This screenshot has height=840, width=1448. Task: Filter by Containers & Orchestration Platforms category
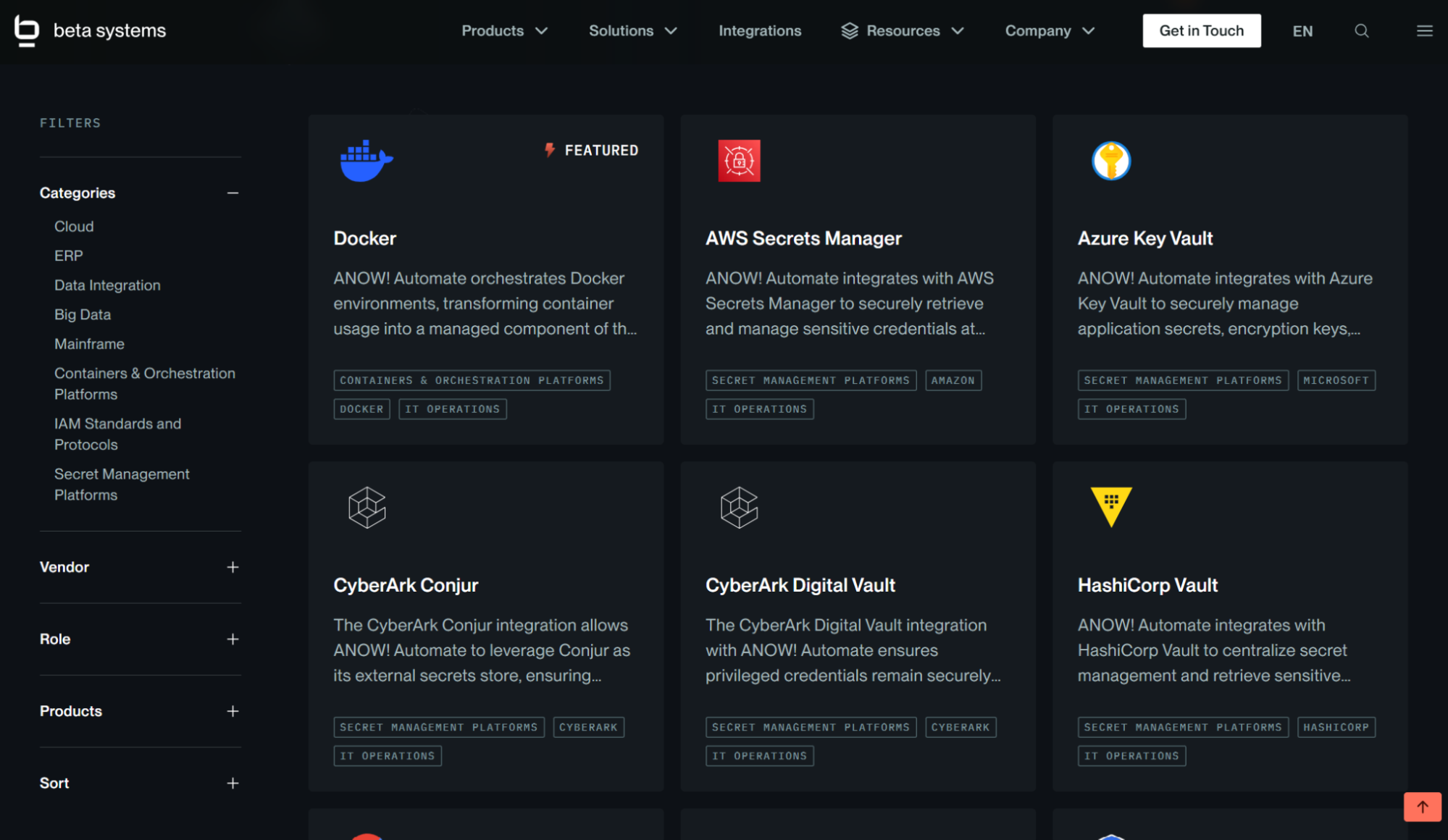[144, 384]
